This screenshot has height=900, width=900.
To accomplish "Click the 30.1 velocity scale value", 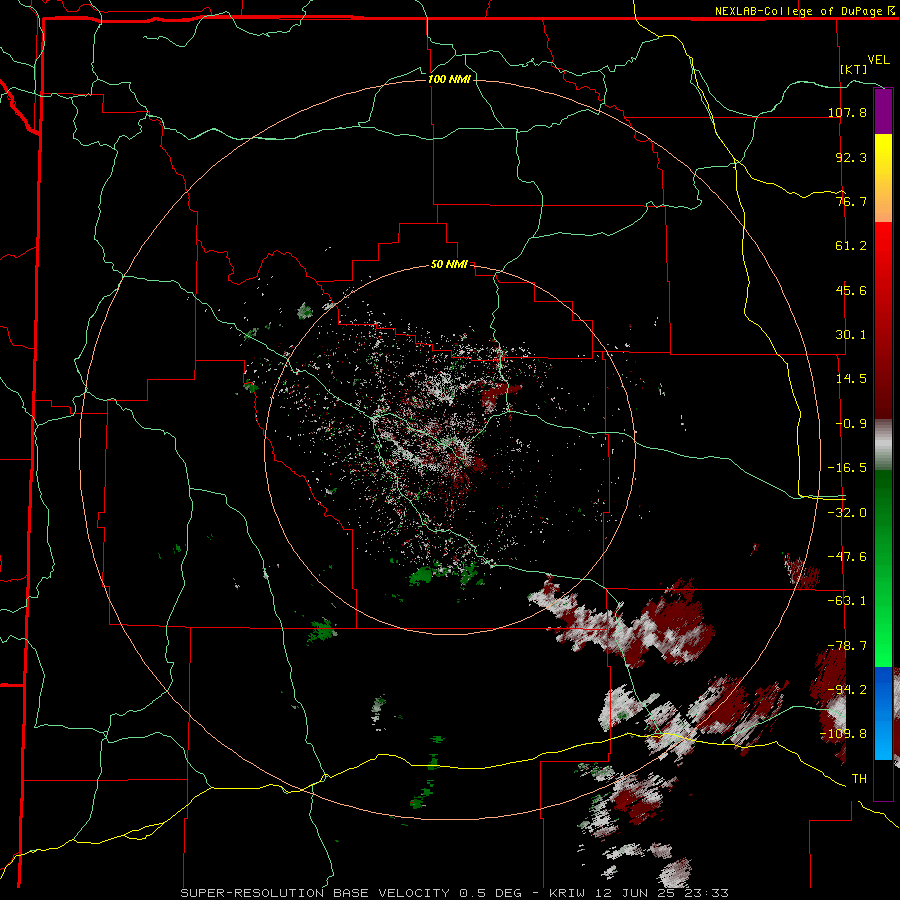I will 851,335.
